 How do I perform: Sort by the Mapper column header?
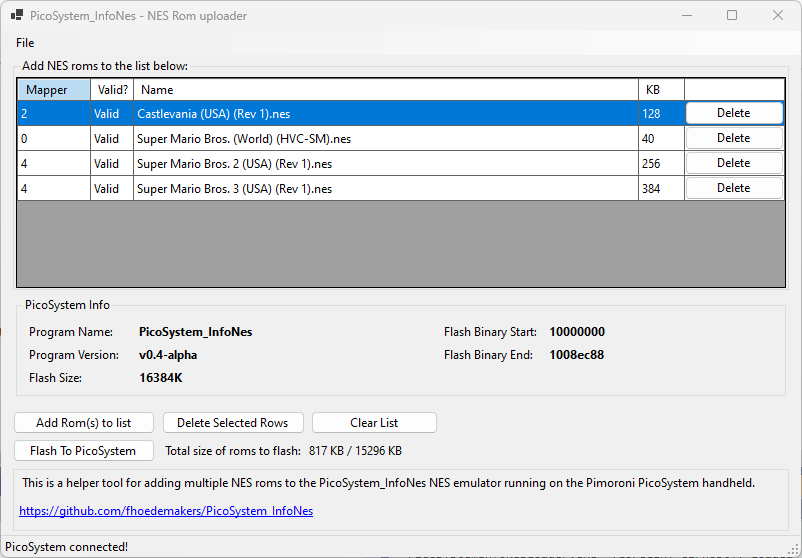click(54, 90)
